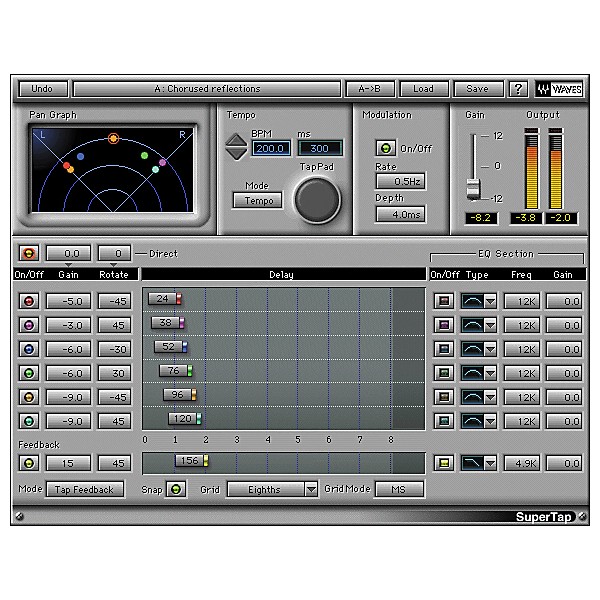Screen dimensions: 600x600
Task: Click the magenta dot in Pan Graph
Action: click(162, 163)
